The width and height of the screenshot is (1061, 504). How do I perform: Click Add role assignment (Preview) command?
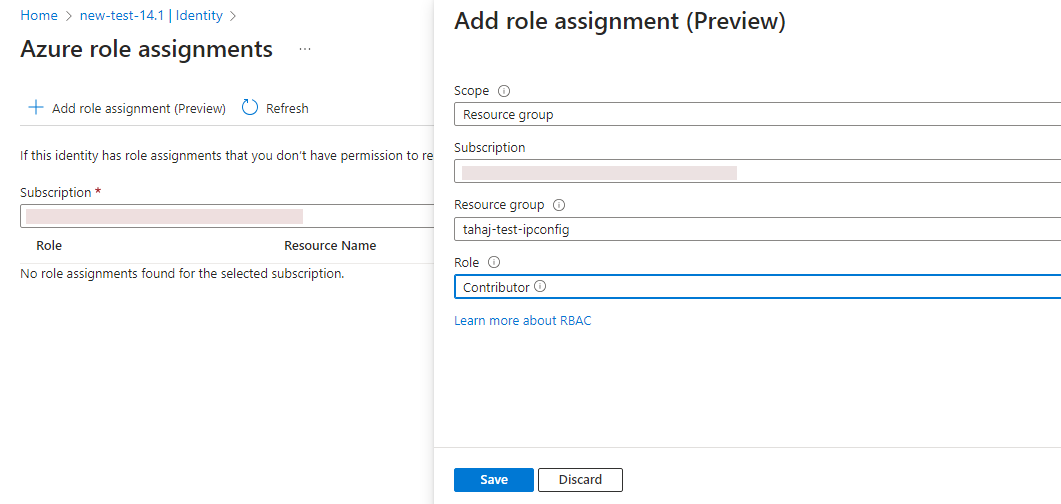pyautogui.click(x=127, y=108)
